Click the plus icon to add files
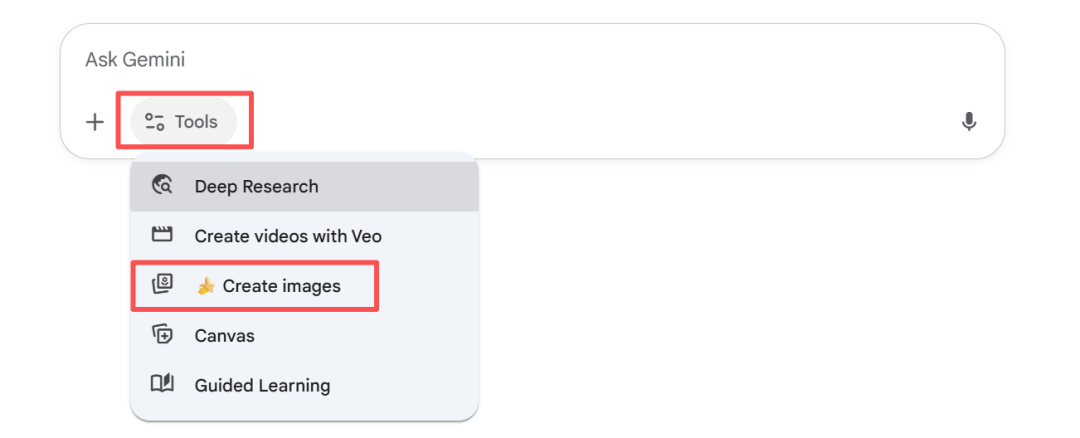This screenshot has height=438, width=1080. tap(95, 122)
